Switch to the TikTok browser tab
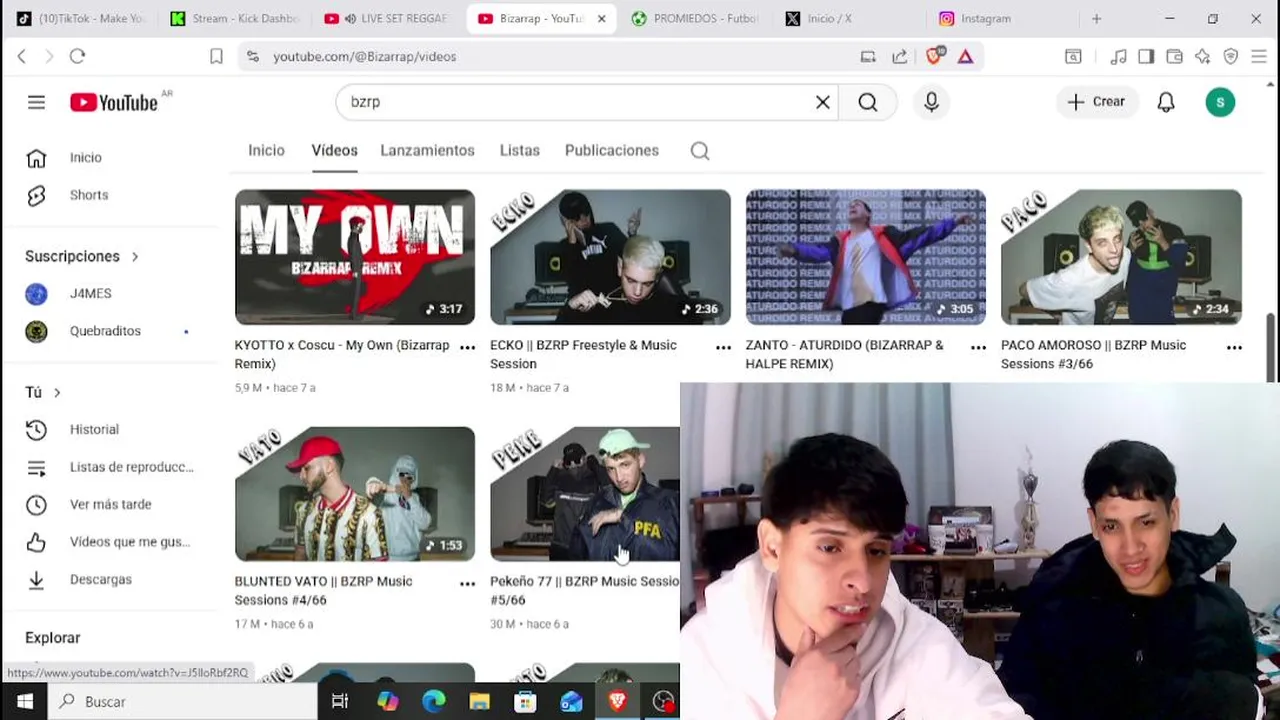The width and height of the screenshot is (1280, 720). (80, 18)
